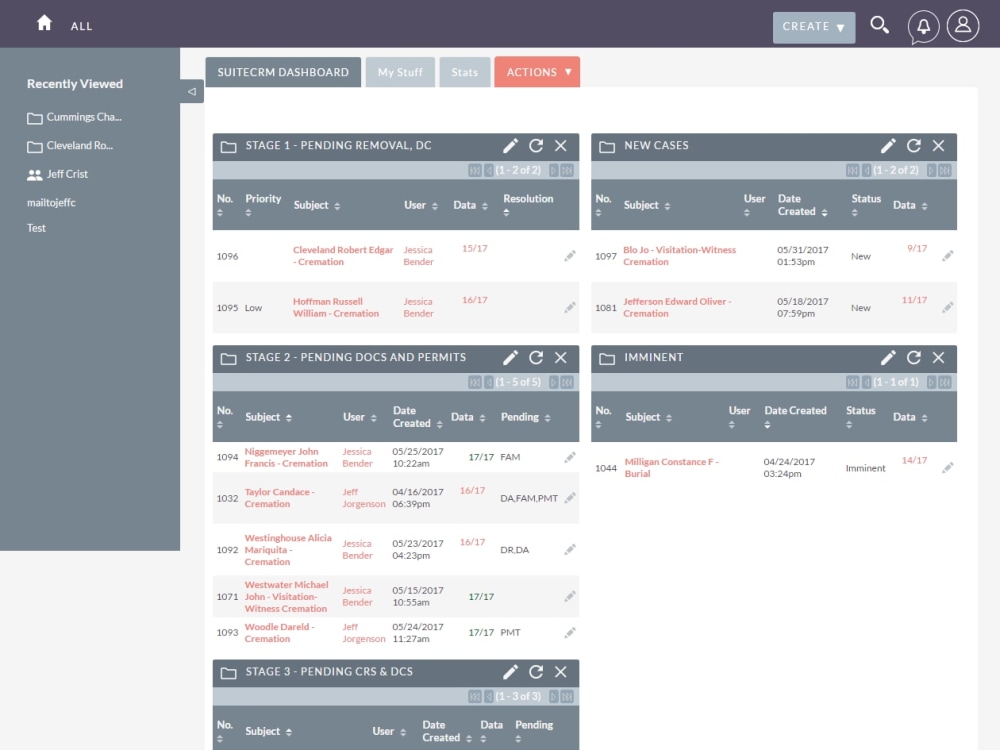Viewport: 1000px width, 750px height.
Task: Edit case 1081 via pencil icon
Action: [x=948, y=307]
